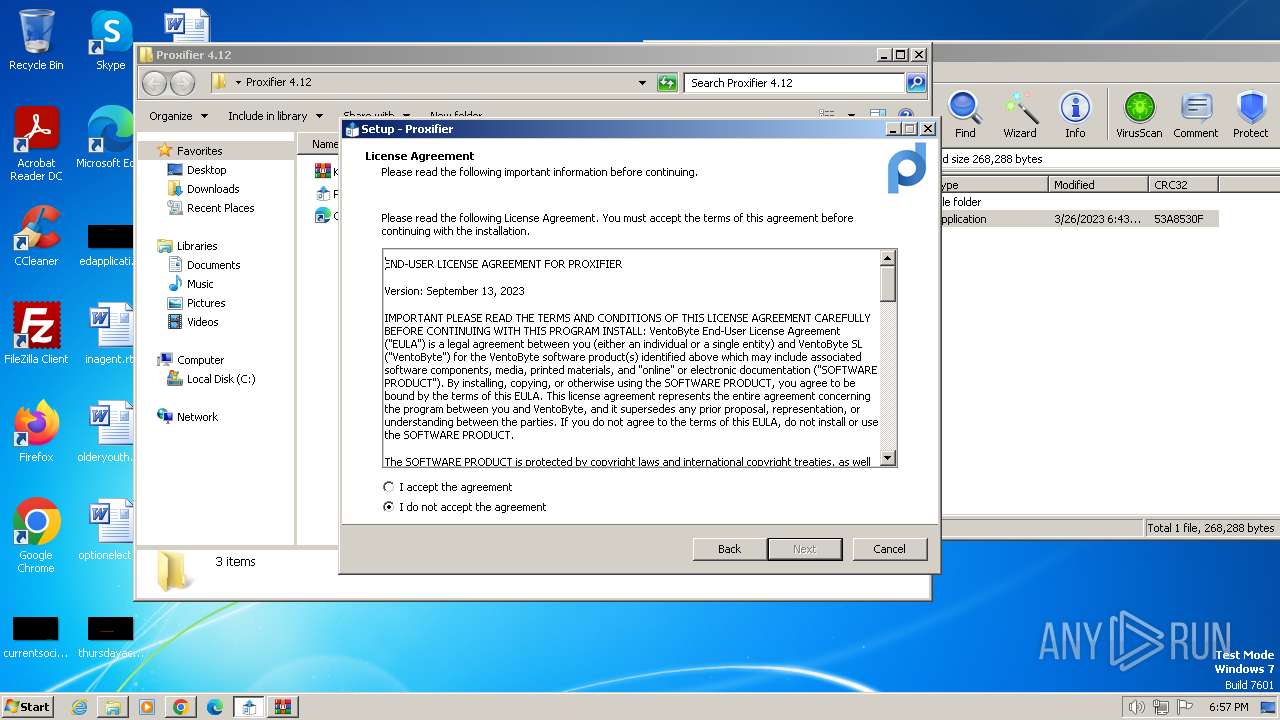Image resolution: width=1280 pixels, height=720 pixels.
Task: Open Music library
Action: pos(200,284)
